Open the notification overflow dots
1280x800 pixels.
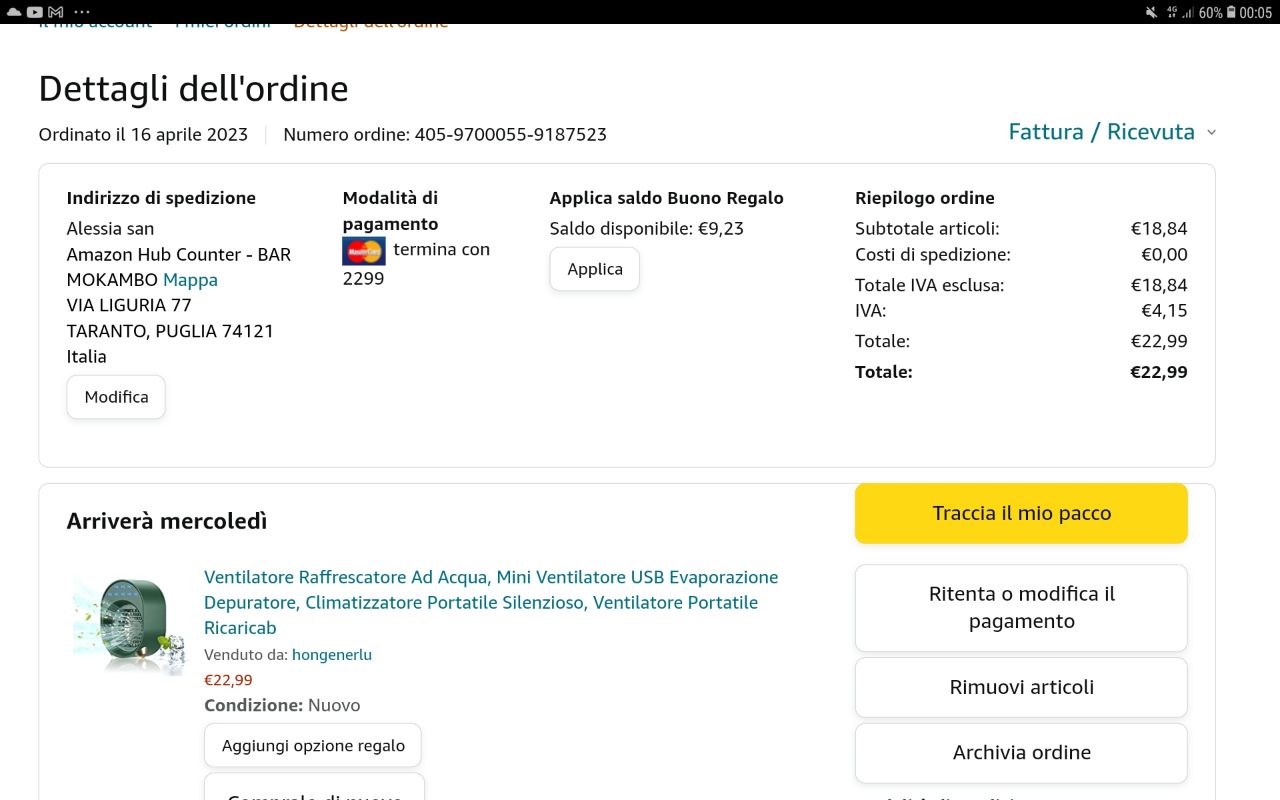coord(82,12)
